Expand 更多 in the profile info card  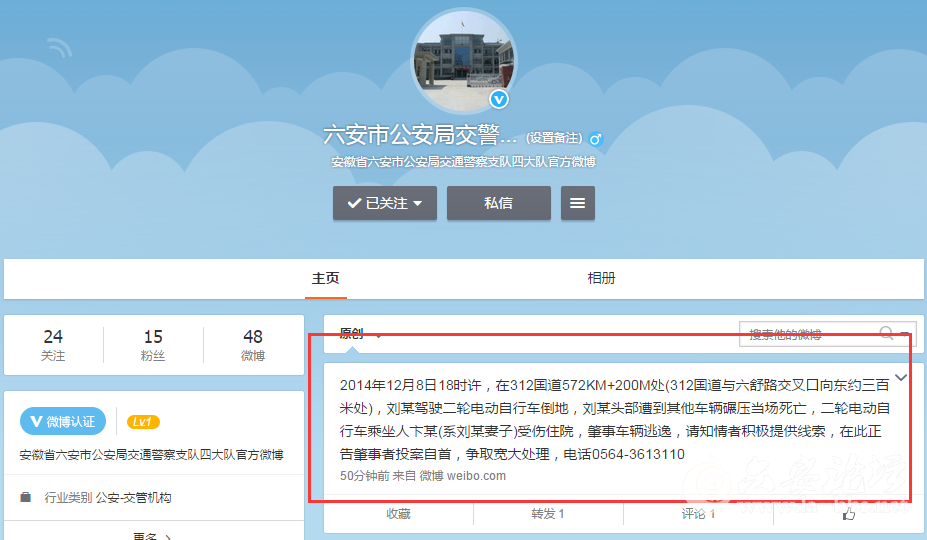coord(151,536)
